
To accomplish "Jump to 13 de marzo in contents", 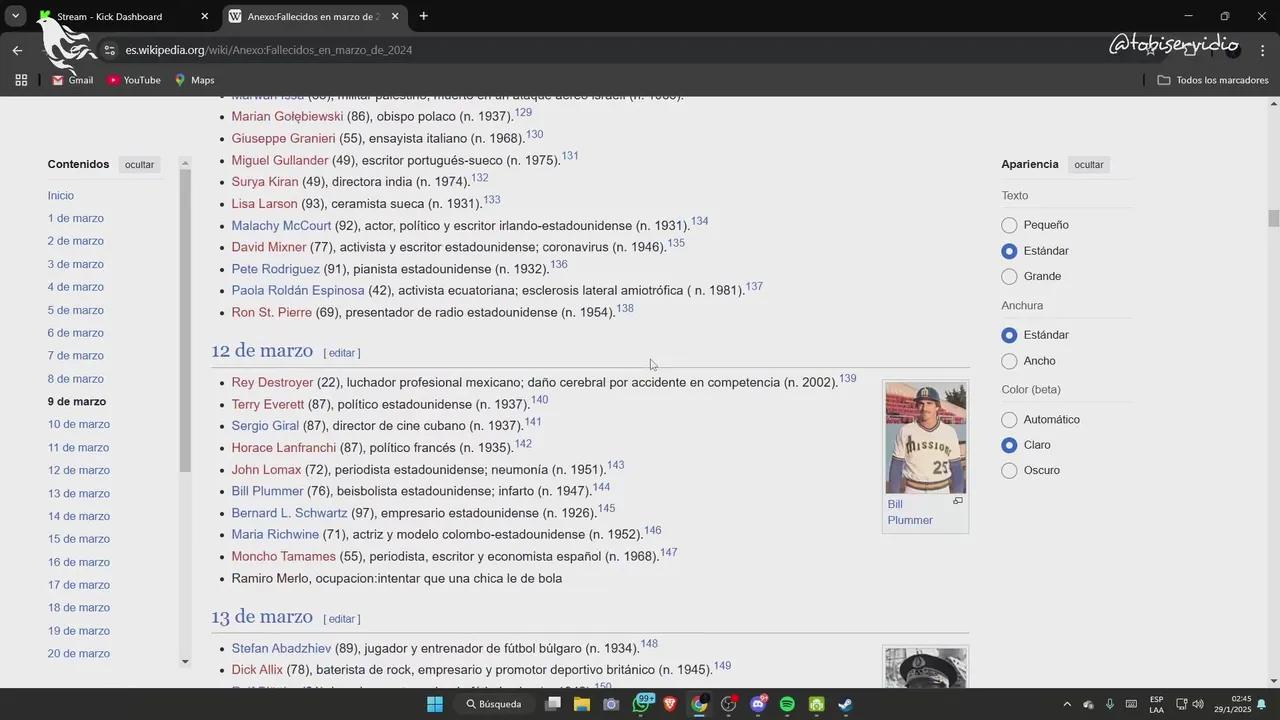I will 79,493.
